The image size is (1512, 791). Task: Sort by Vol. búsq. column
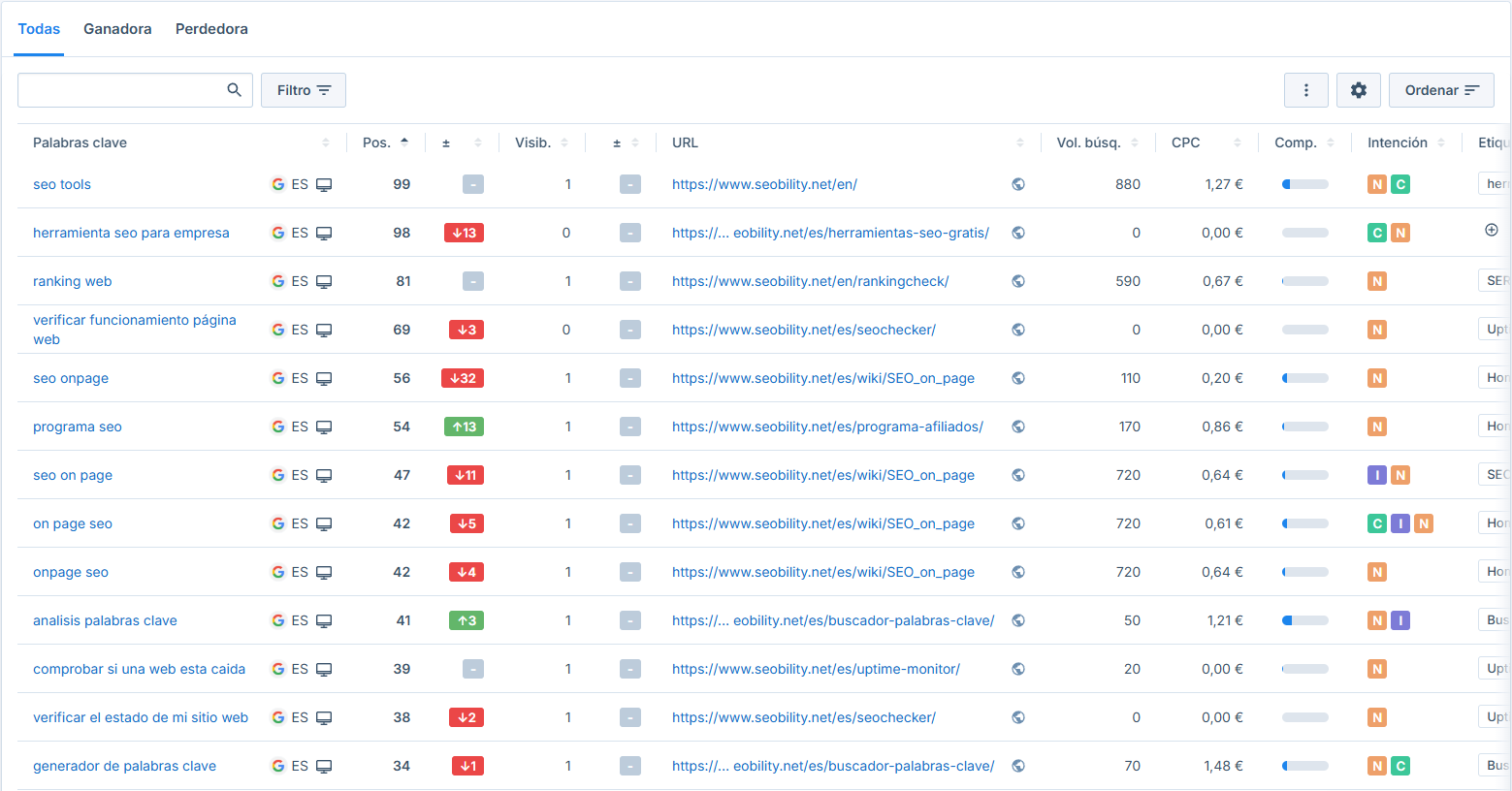pos(1097,142)
